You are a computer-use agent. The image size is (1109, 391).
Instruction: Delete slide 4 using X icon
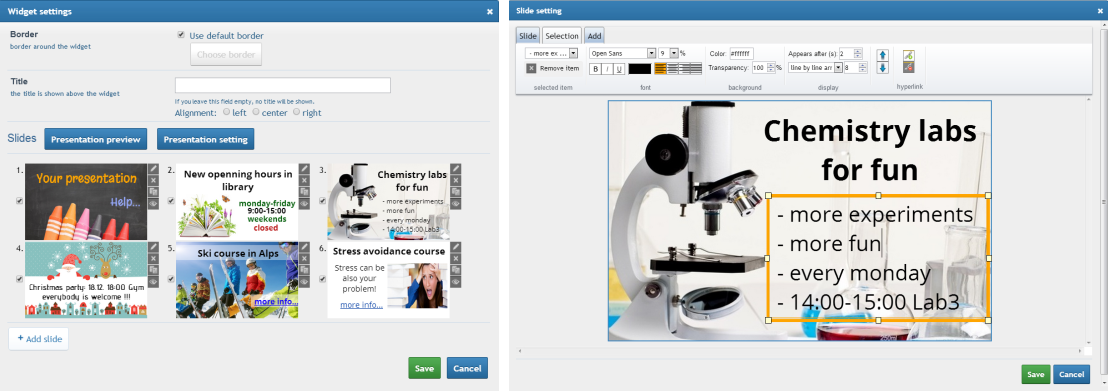(153, 259)
